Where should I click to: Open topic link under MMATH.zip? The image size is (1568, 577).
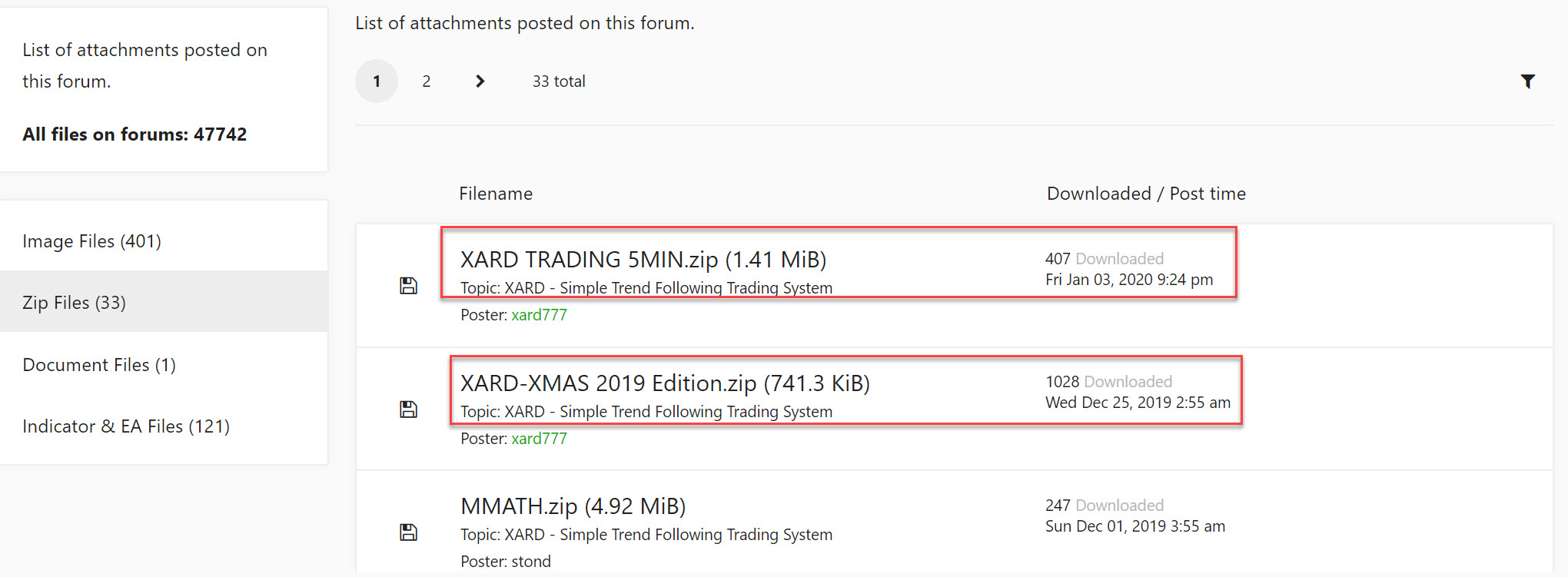click(696, 535)
